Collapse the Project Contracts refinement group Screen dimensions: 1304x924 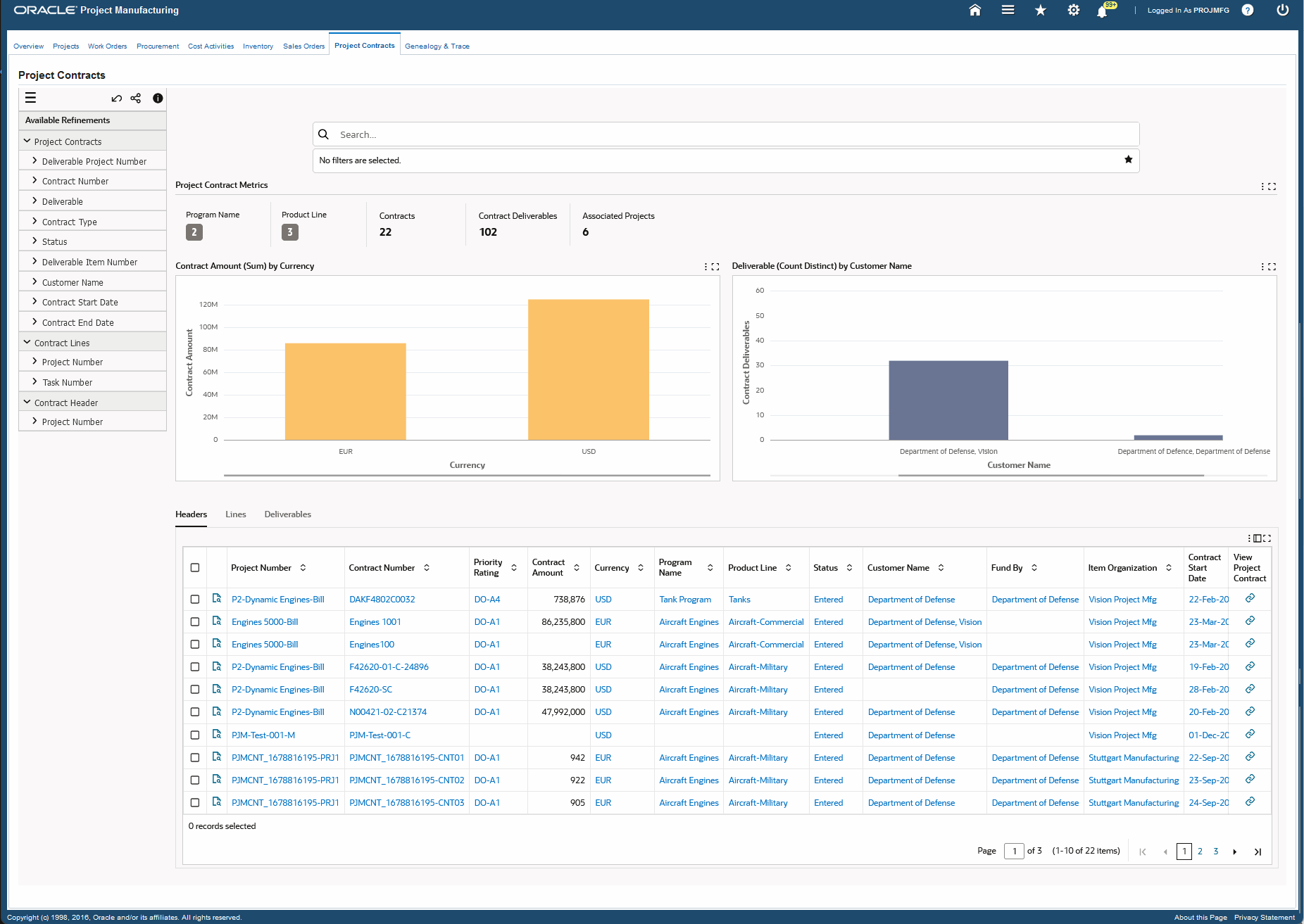pyautogui.click(x=27, y=141)
